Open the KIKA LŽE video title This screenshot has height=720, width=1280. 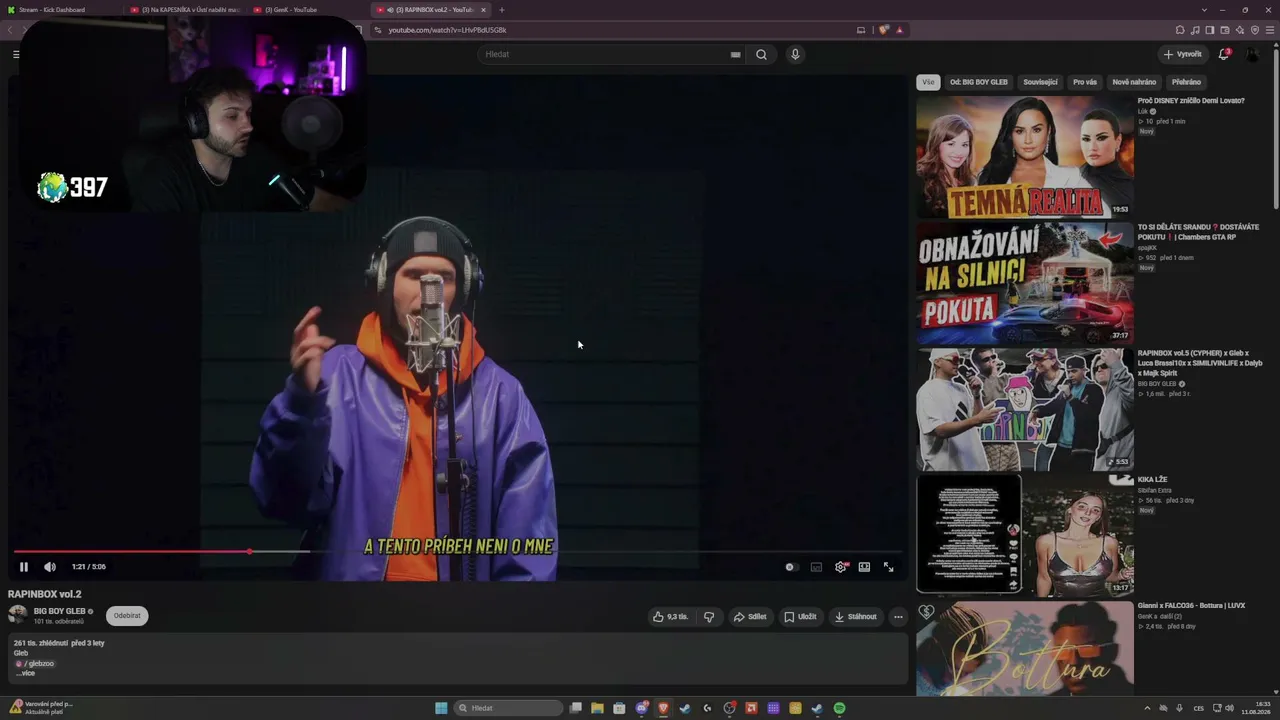pyautogui.click(x=1153, y=480)
